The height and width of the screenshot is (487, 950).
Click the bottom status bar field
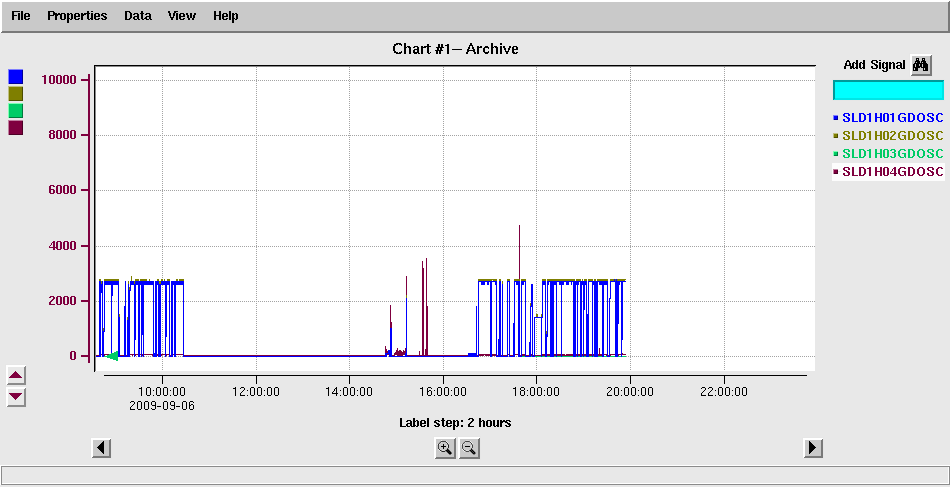tap(474, 475)
